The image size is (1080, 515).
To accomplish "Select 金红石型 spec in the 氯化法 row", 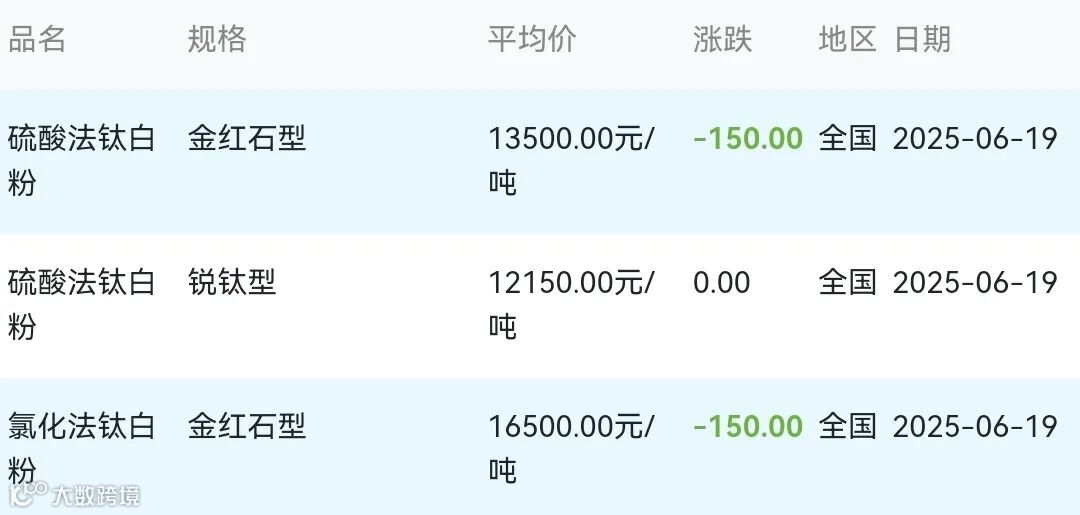I will (x=247, y=427).
